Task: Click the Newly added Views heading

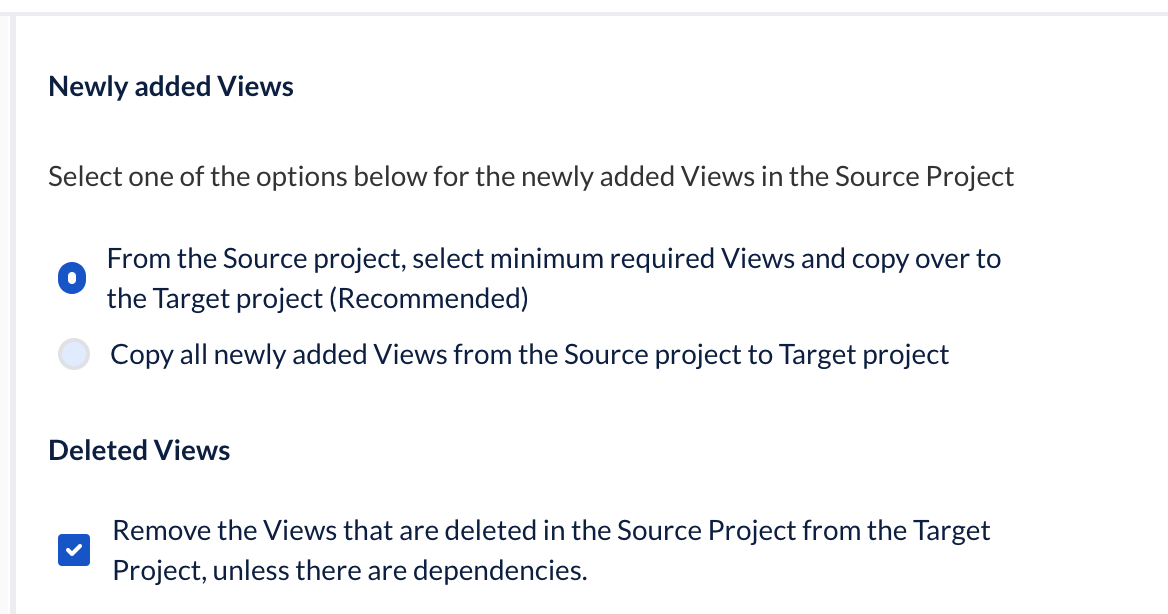Action: [x=170, y=86]
